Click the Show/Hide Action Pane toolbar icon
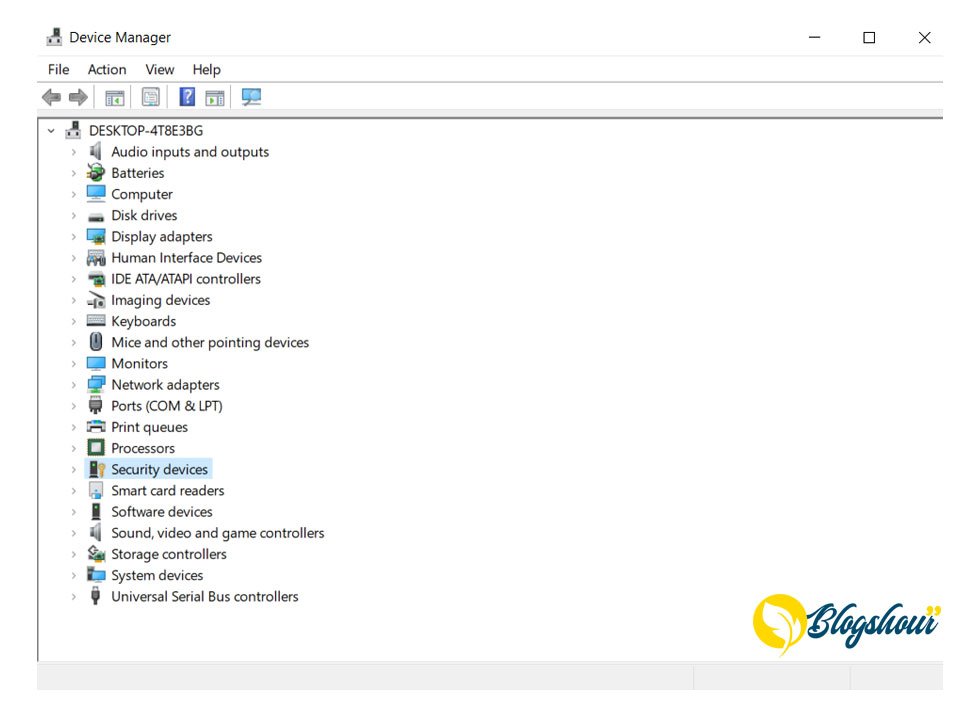975x712 pixels. point(215,98)
